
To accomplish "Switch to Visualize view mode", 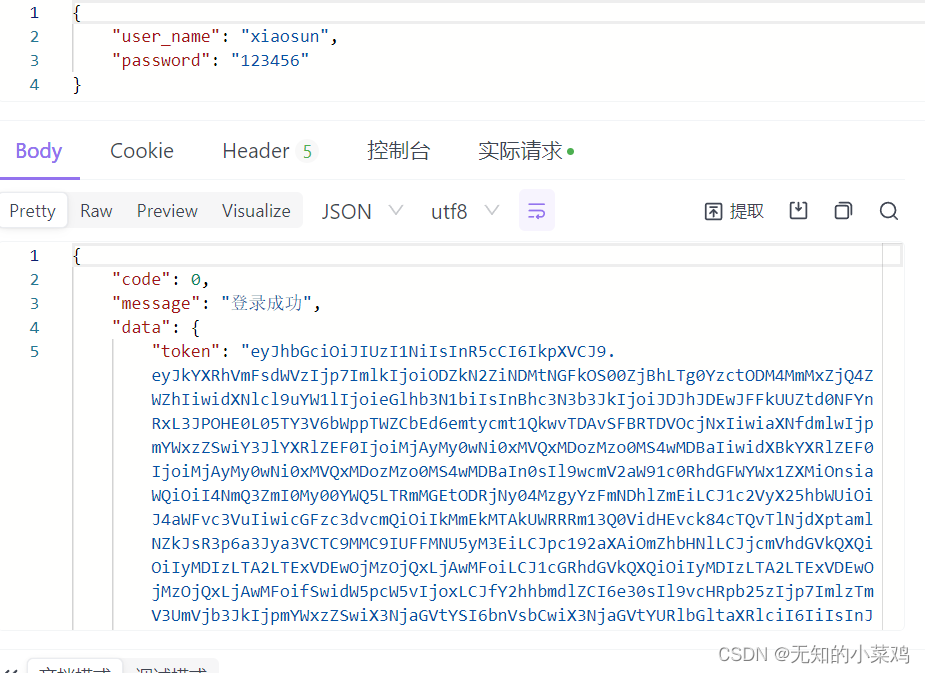I will tap(256, 211).
